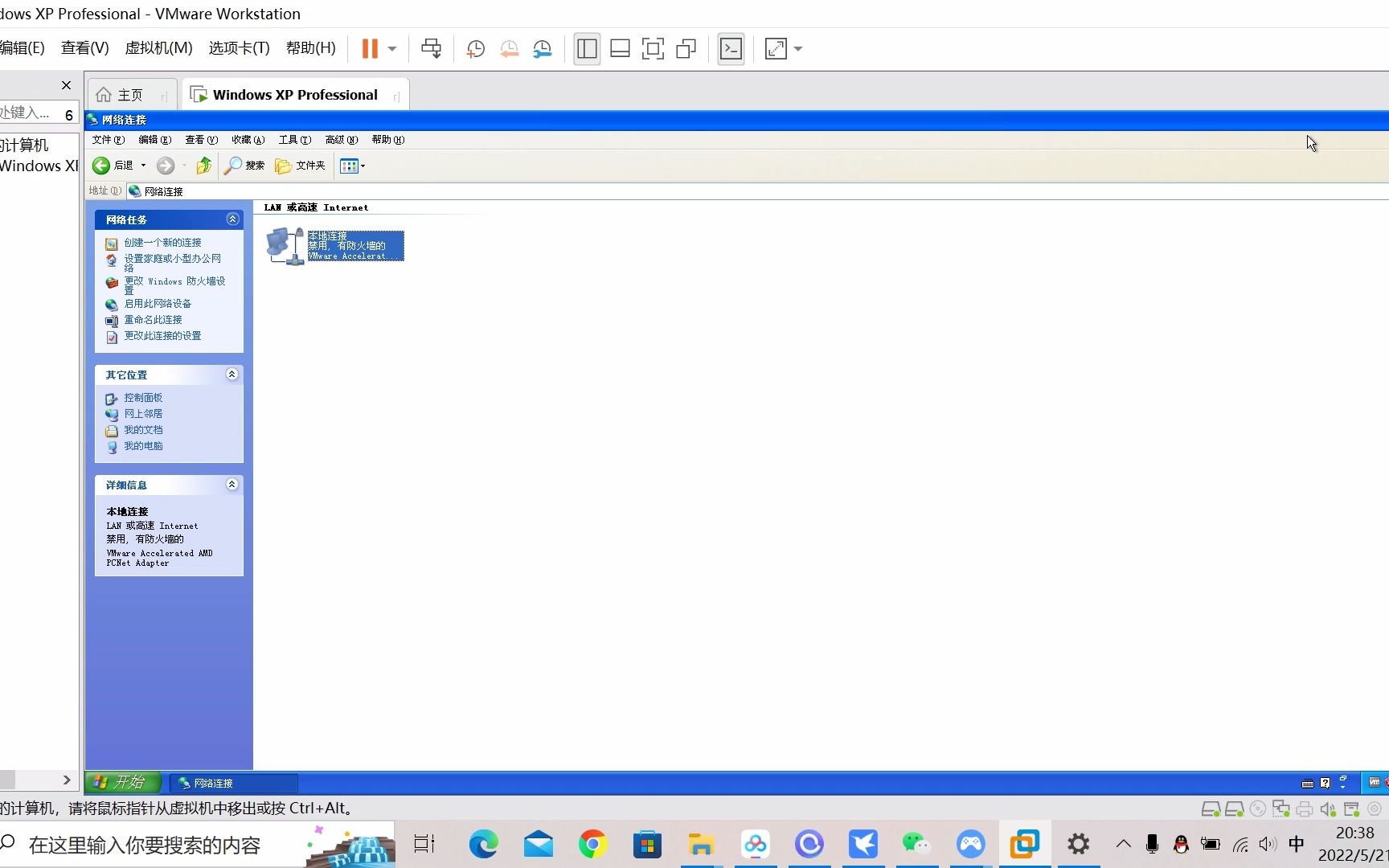Viewport: 1389px width, 868px height.
Task: Toggle the thumbnail bar view icon
Action: click(620, 49)
